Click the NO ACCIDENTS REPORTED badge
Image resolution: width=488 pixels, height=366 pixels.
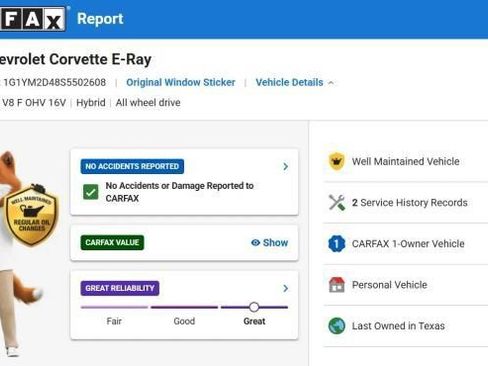tap(132, 166)
